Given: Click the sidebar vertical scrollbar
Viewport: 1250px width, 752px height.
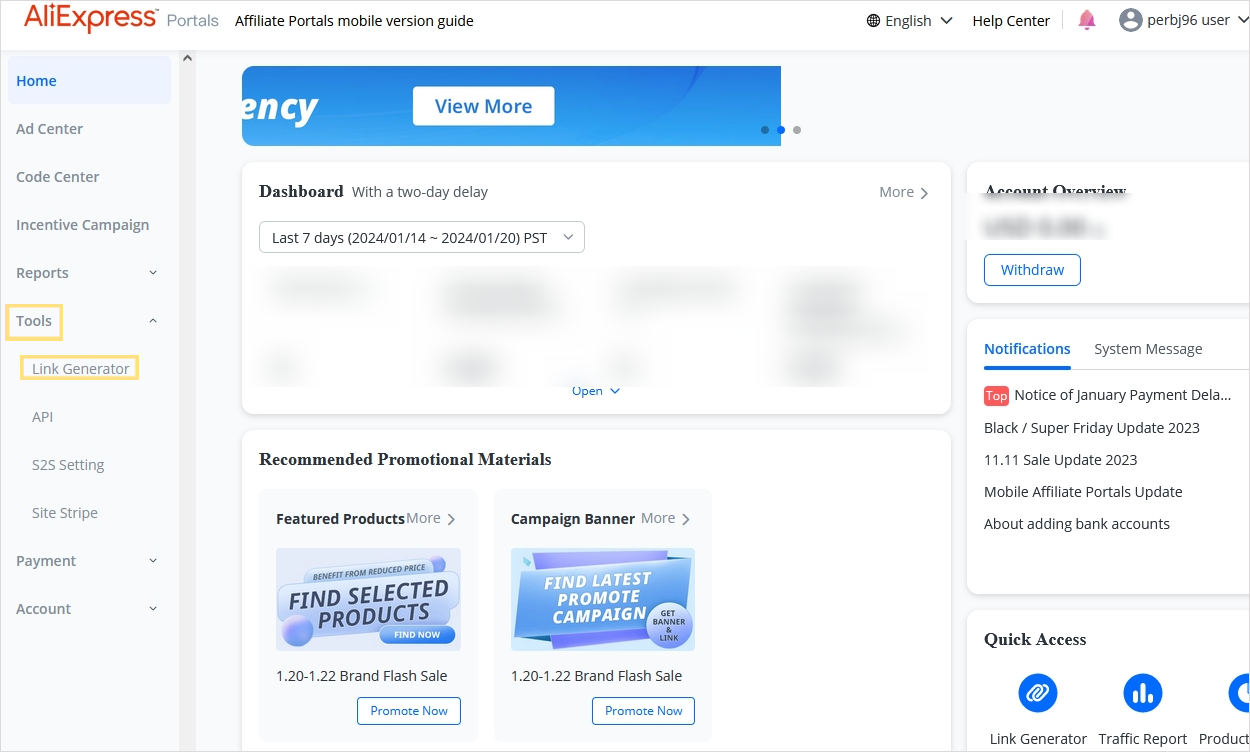Looking at the screenshot, I should coord(187,400).
